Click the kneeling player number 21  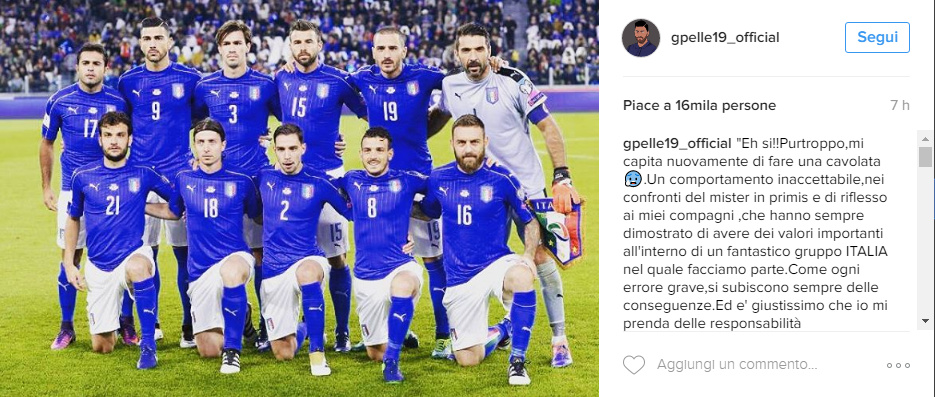click(x=113, y=232)
